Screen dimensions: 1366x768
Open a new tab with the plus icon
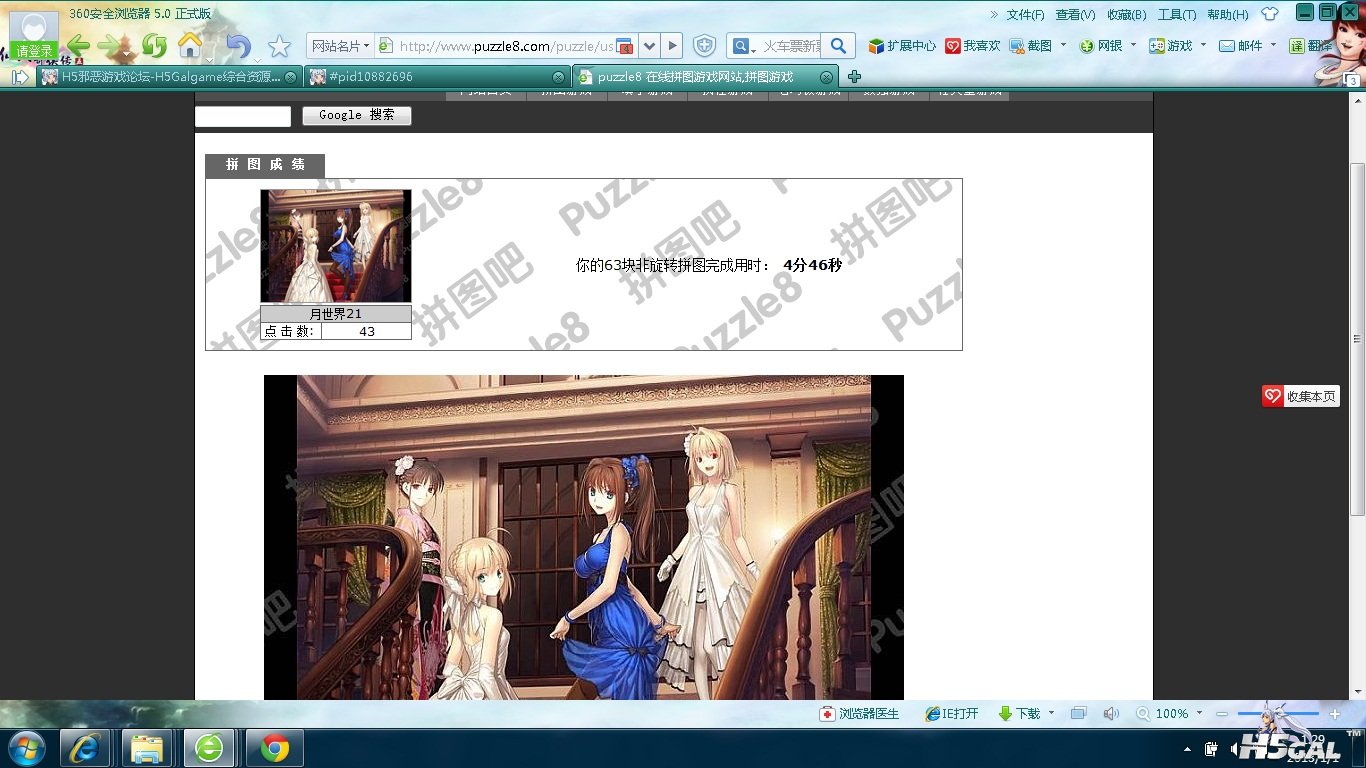854,77
